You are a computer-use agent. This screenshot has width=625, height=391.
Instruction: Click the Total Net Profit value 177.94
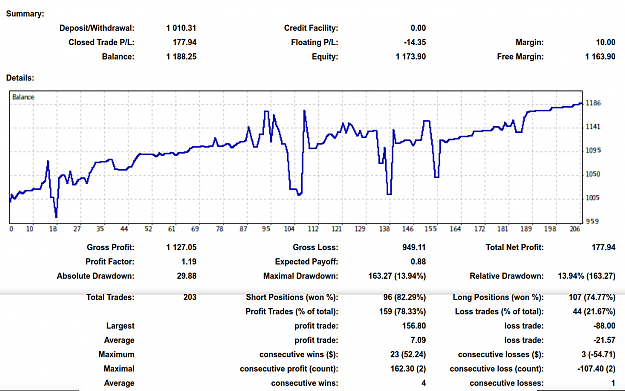point(603,248)
